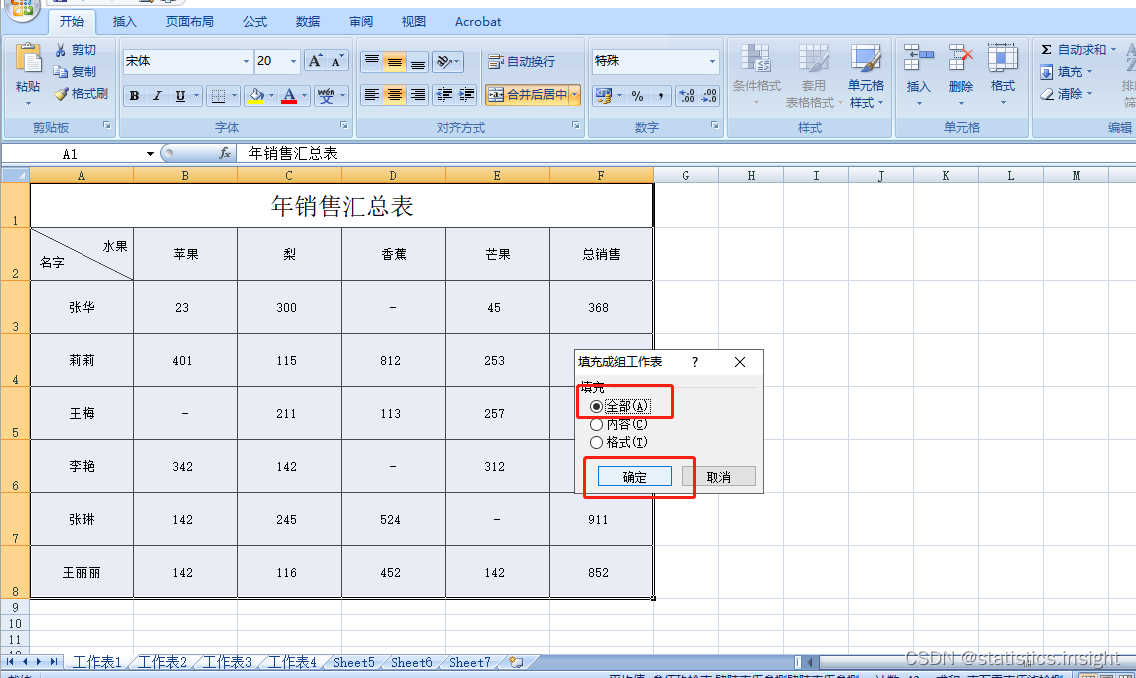
Task: Click the insert function fx icon
Action: (225, 154)
